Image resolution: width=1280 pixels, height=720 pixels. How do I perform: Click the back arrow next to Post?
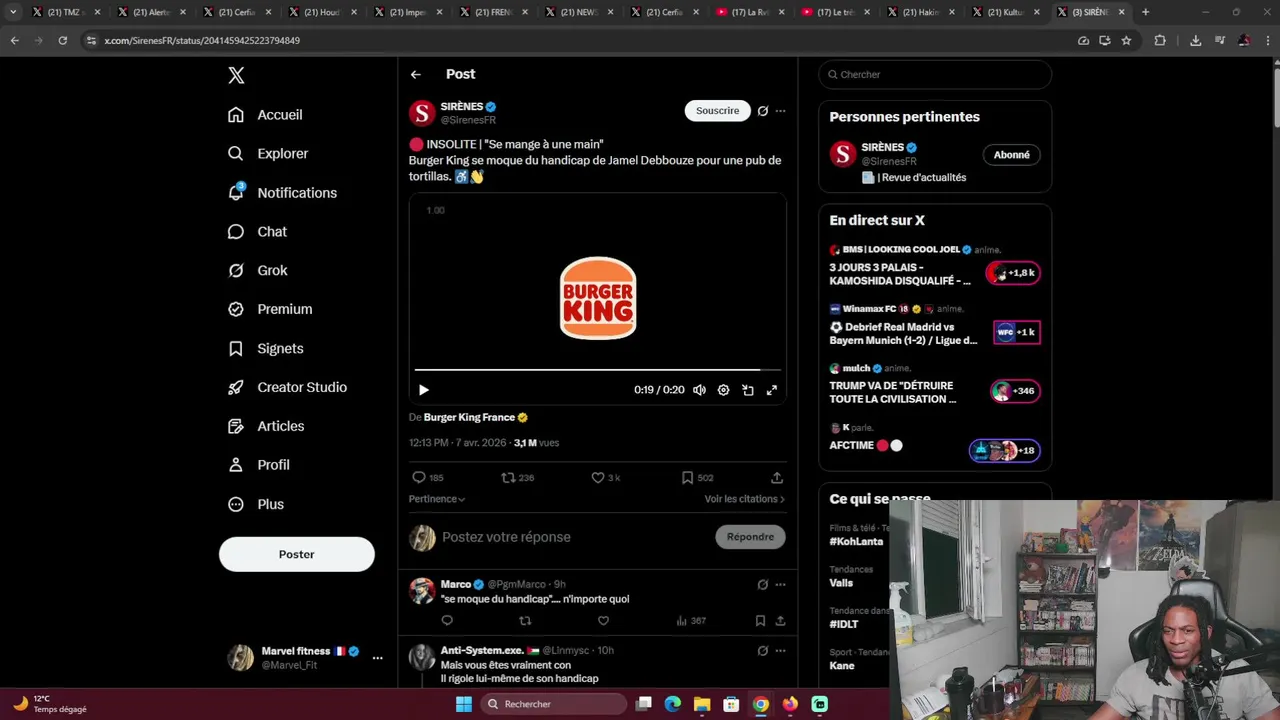415,74
